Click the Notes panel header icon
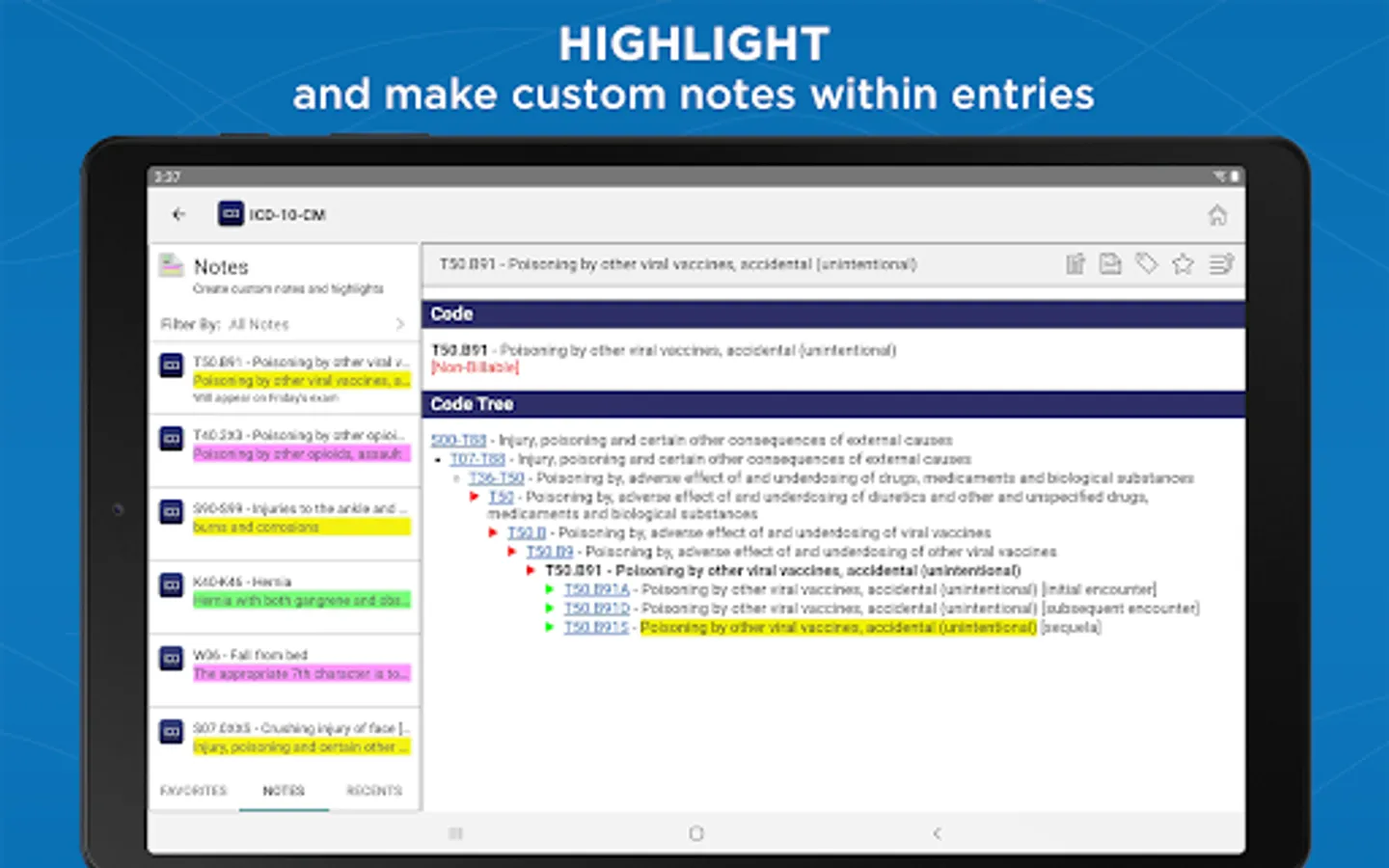1389x868 pixels. point(172,265)
